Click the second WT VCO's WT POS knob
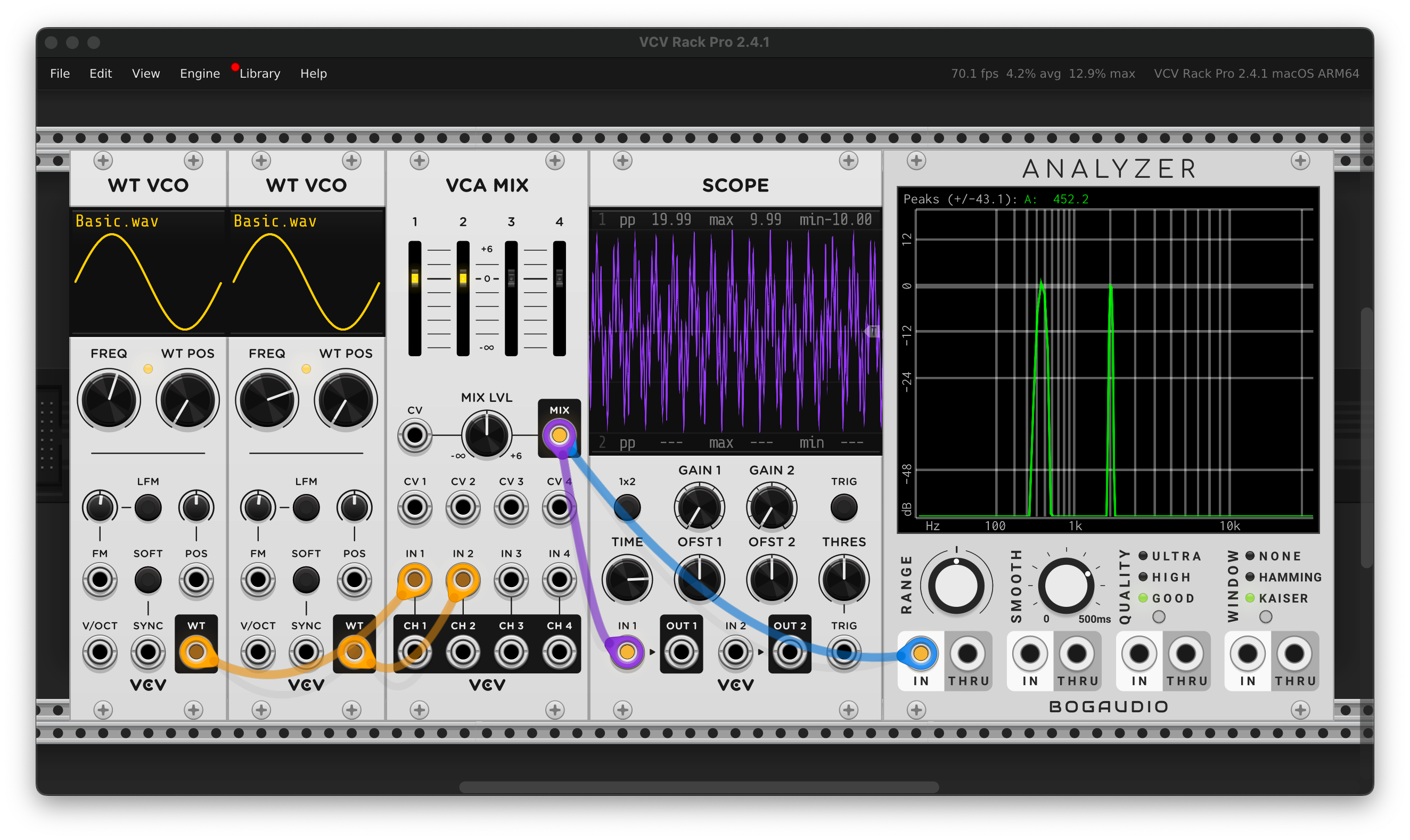 [346, 400]
